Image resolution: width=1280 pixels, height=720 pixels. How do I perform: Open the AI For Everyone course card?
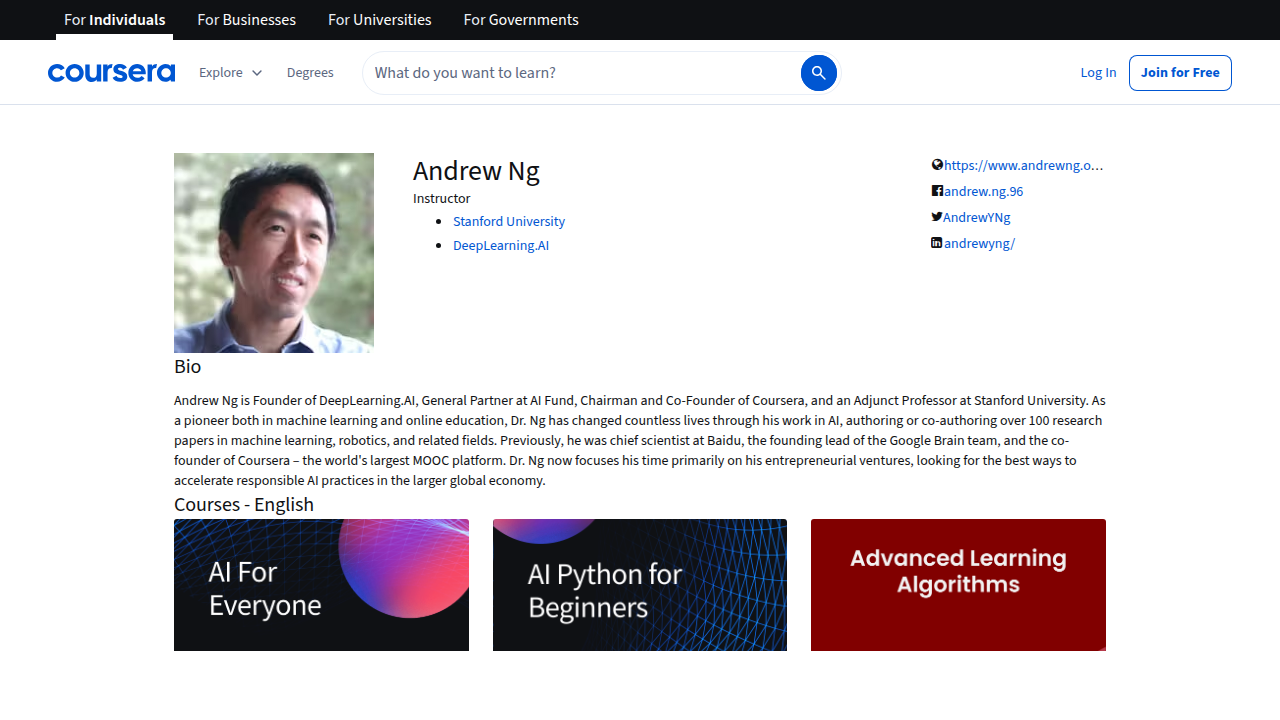point(321,585)
